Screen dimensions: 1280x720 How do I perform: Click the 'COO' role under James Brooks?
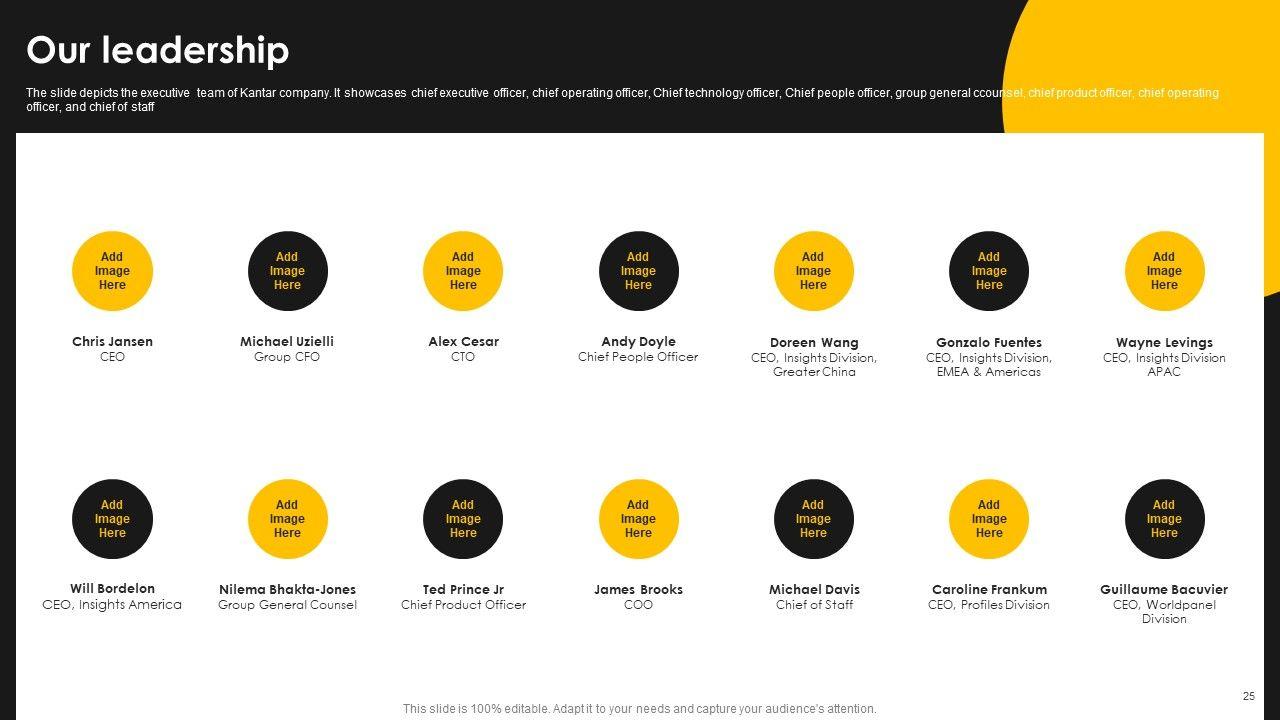click(638, 605)
